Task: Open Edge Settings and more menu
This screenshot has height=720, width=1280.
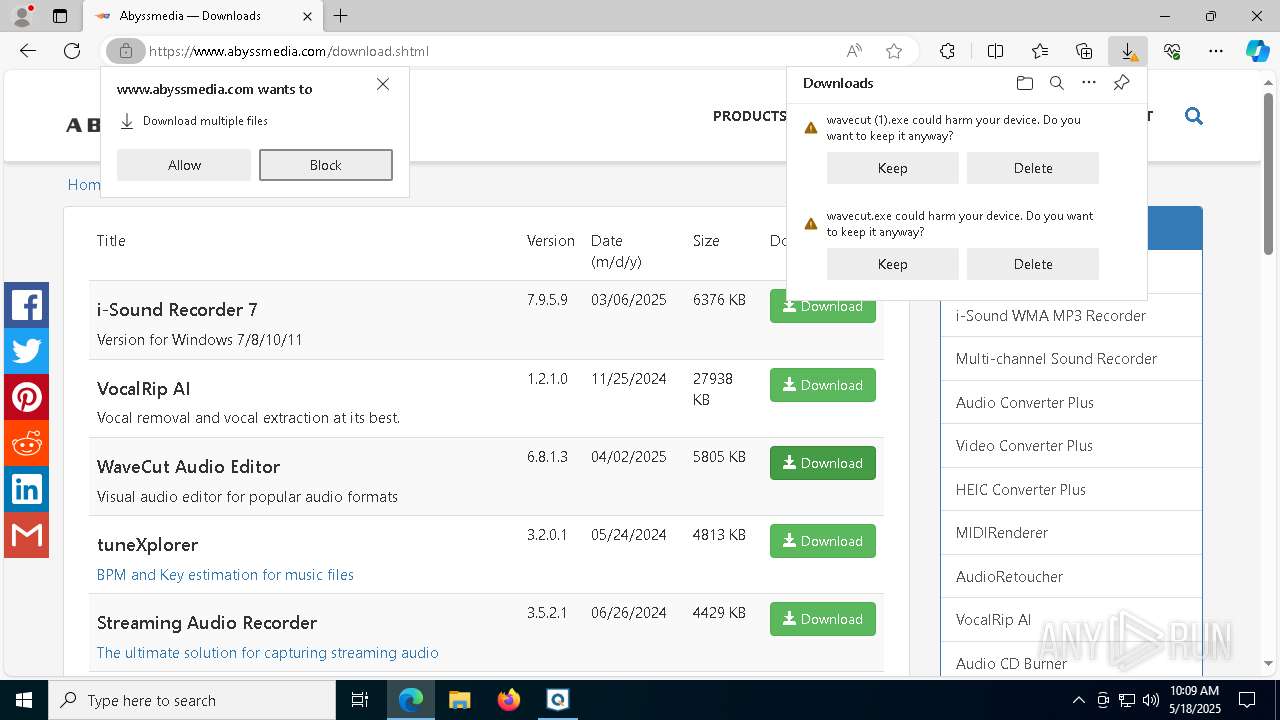Action: [1216, 51]
